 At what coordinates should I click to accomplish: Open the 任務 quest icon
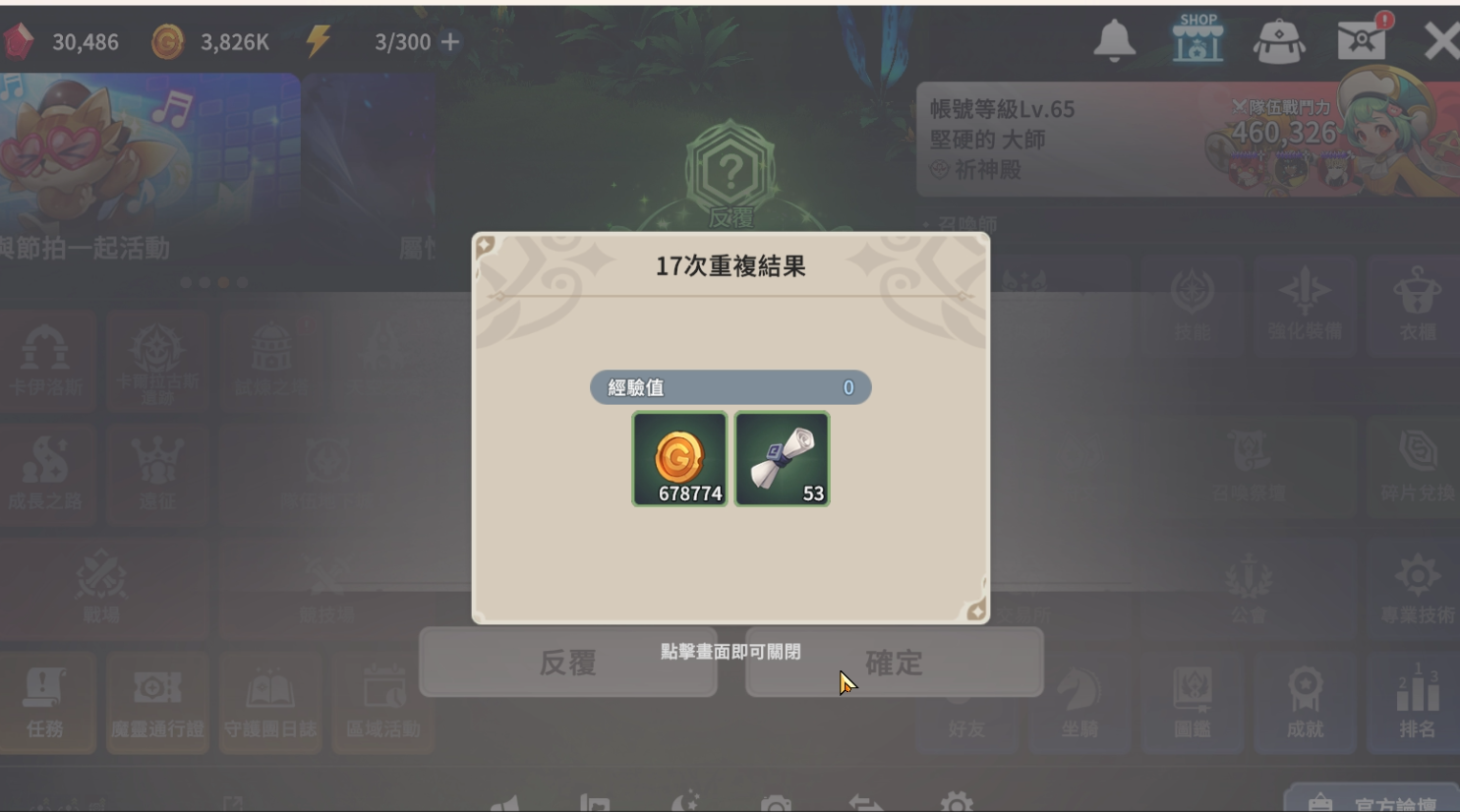[45, 702]
